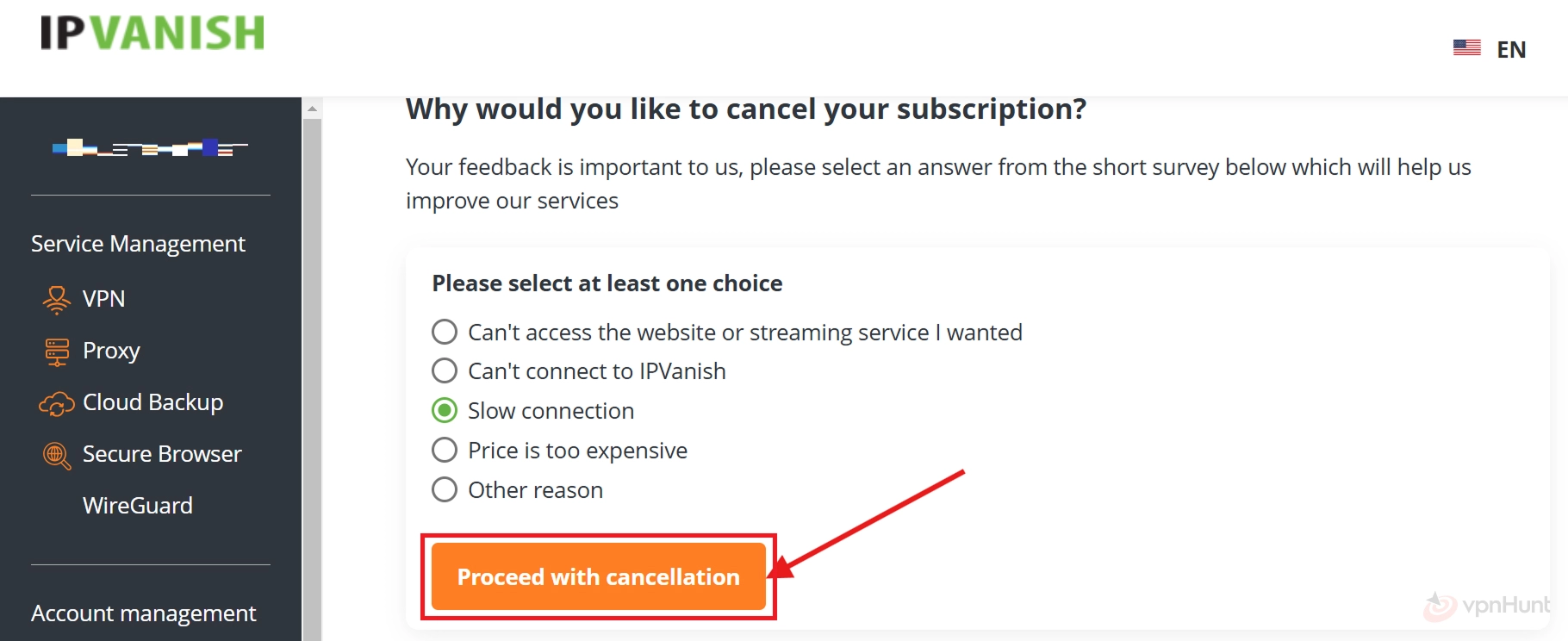This screenshot has width=1568, height=641.
Task: Open the Secure Browser menu link
Action: click(162, 454)
